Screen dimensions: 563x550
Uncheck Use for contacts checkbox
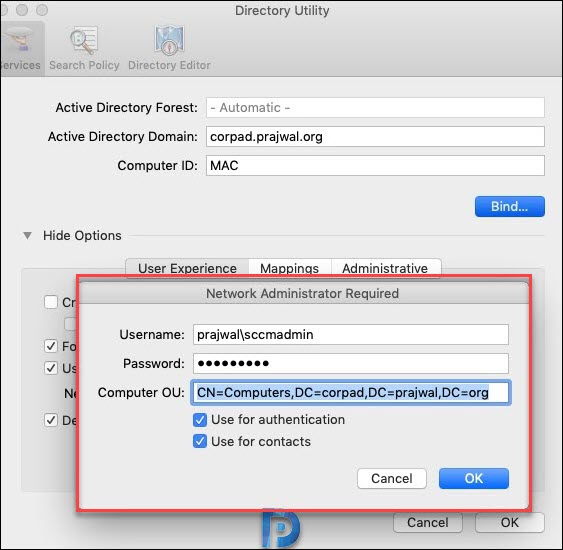click(x=200, y=441)
